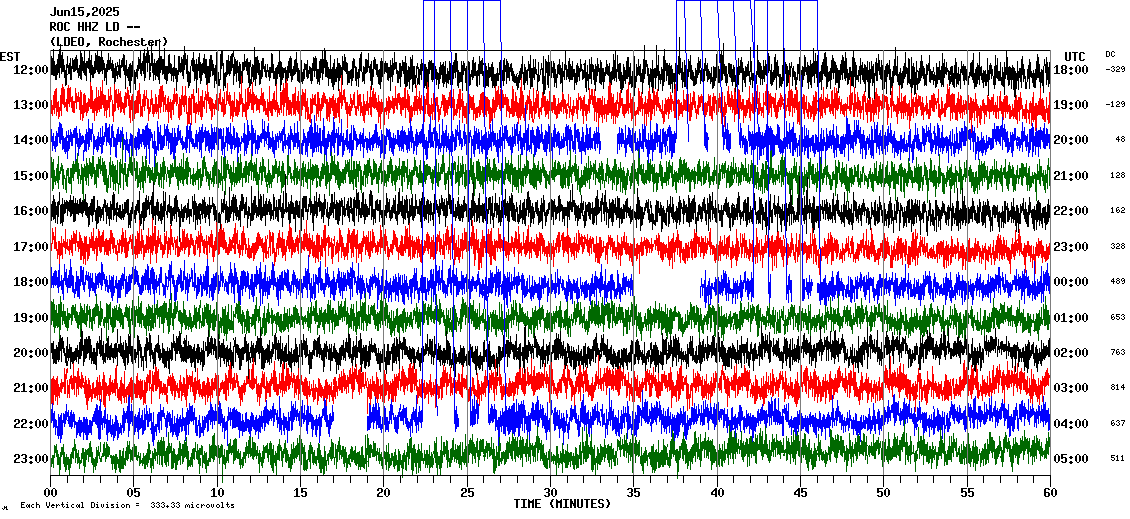
Task: Select the DC offset column header
Action: click(x=1111, y=54)
